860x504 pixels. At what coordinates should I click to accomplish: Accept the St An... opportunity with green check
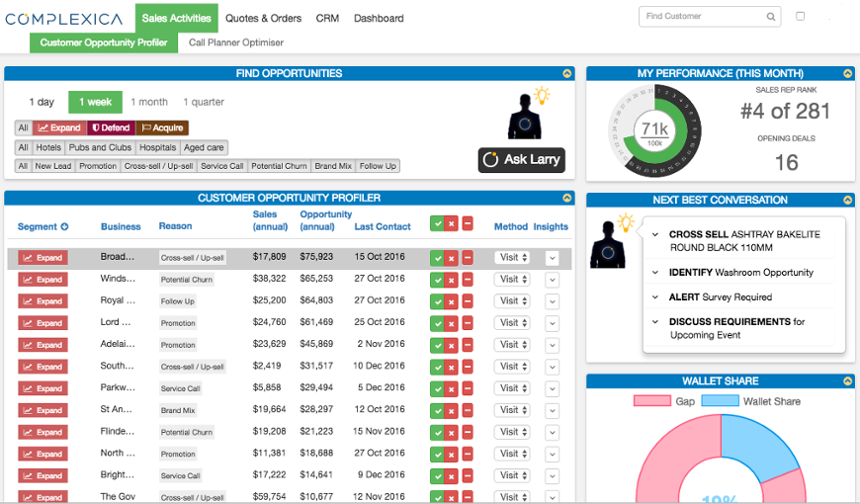click(x=437, y=410)
